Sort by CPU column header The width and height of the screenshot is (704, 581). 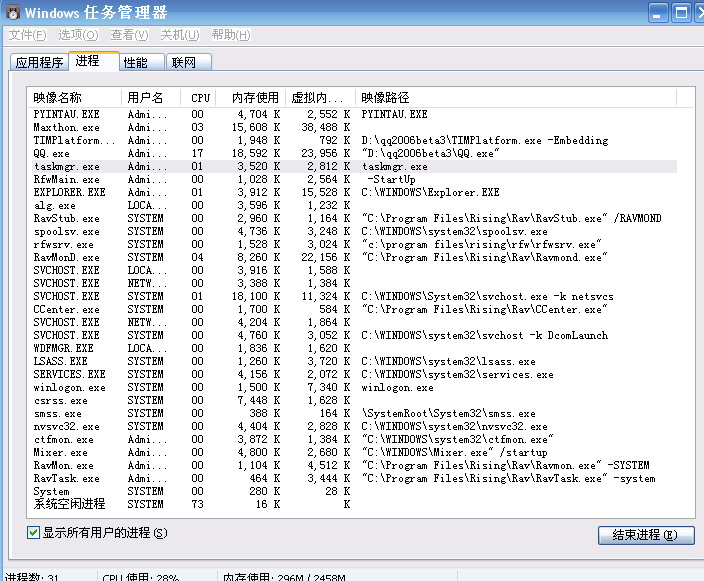click(x=198, y=97)
